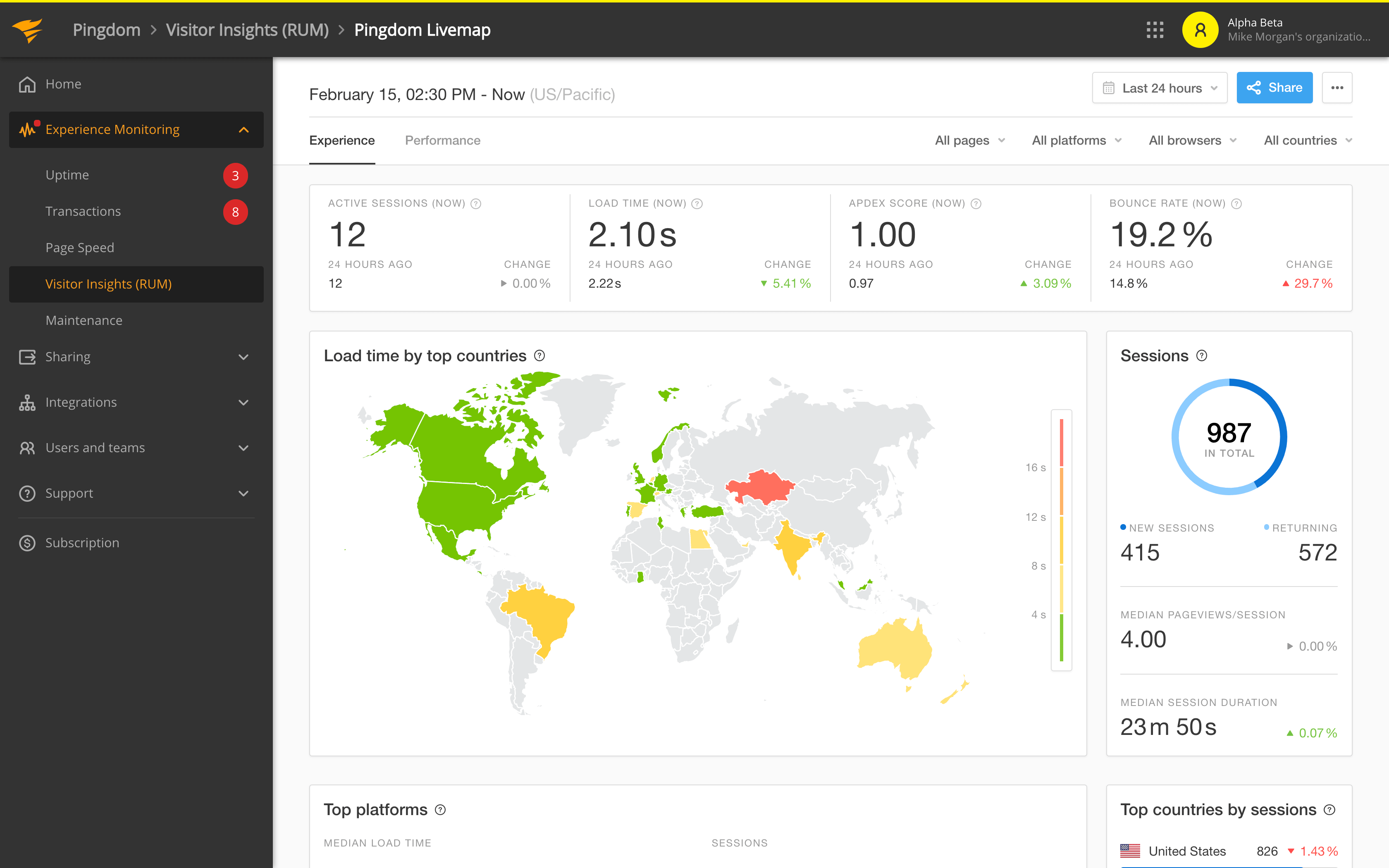This screenshot has width=1389, height=868.
Task: Click the help icon beside Top platforms
Action: coord(440,810)
